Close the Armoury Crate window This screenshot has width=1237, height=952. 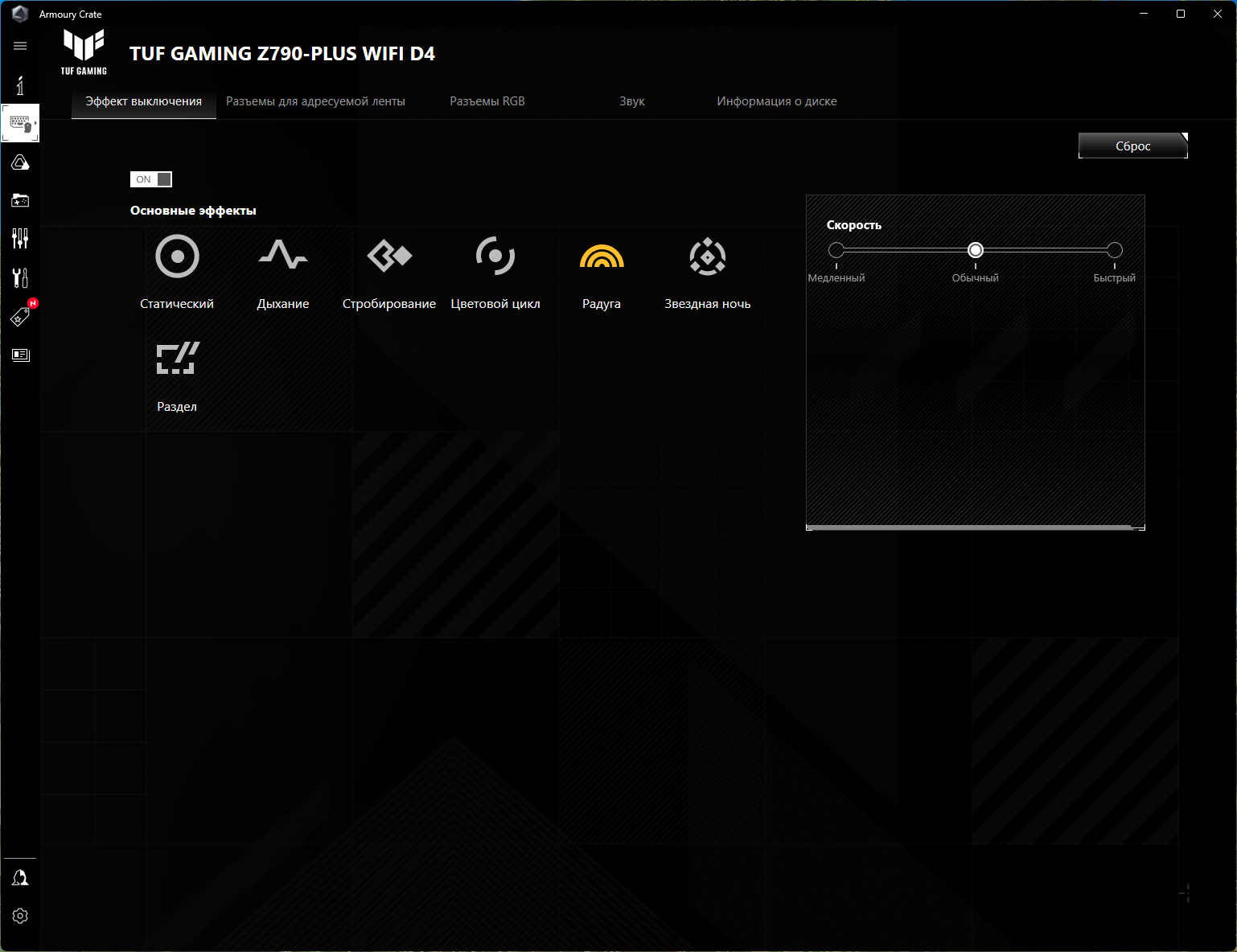1218,14
